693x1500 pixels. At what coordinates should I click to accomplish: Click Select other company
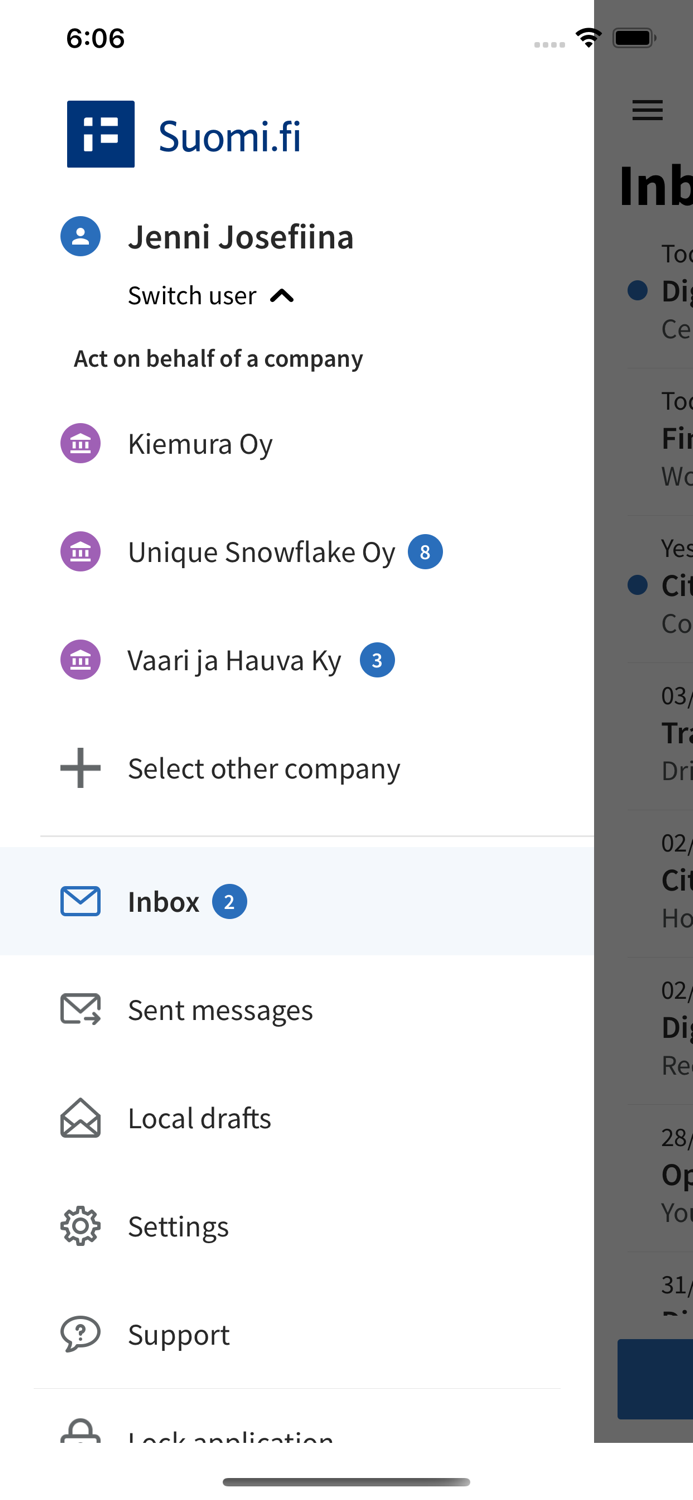pyautogui.click(x=264, y=768)
